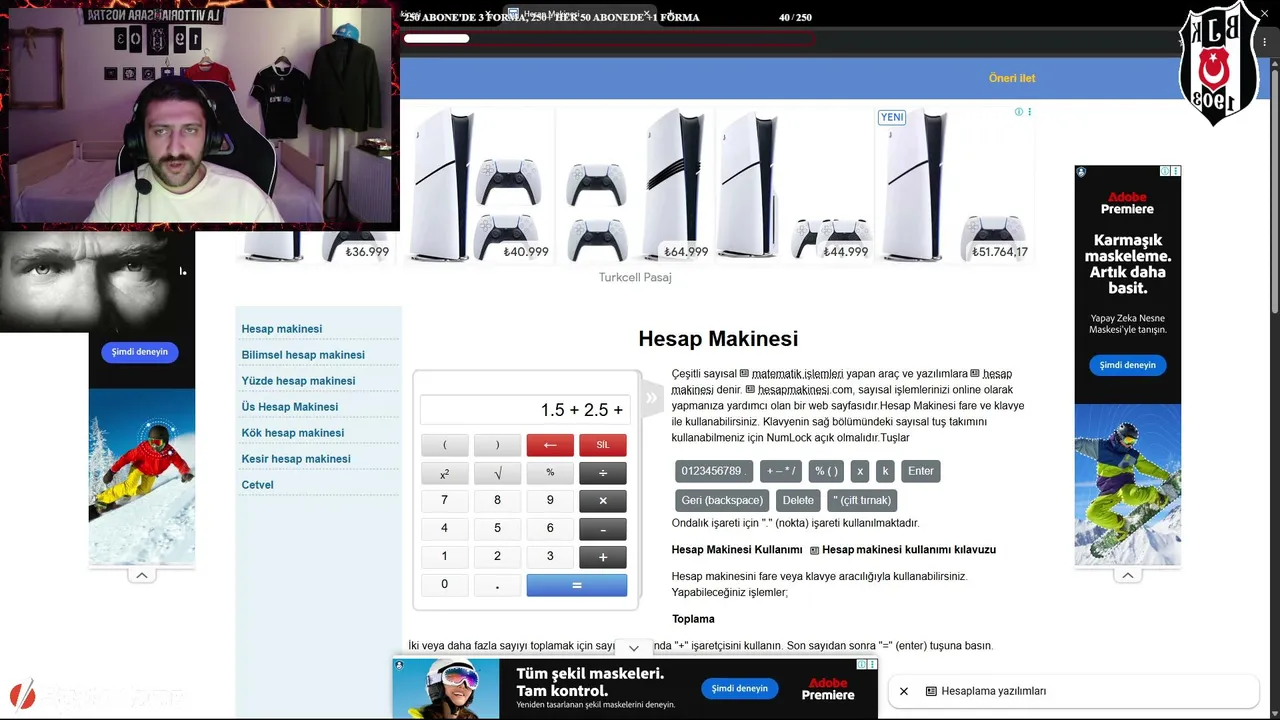The width and height of the screenshot is (1280, 720).
Task: Click the Öneri ilet link
Action: pos(1012,78)
